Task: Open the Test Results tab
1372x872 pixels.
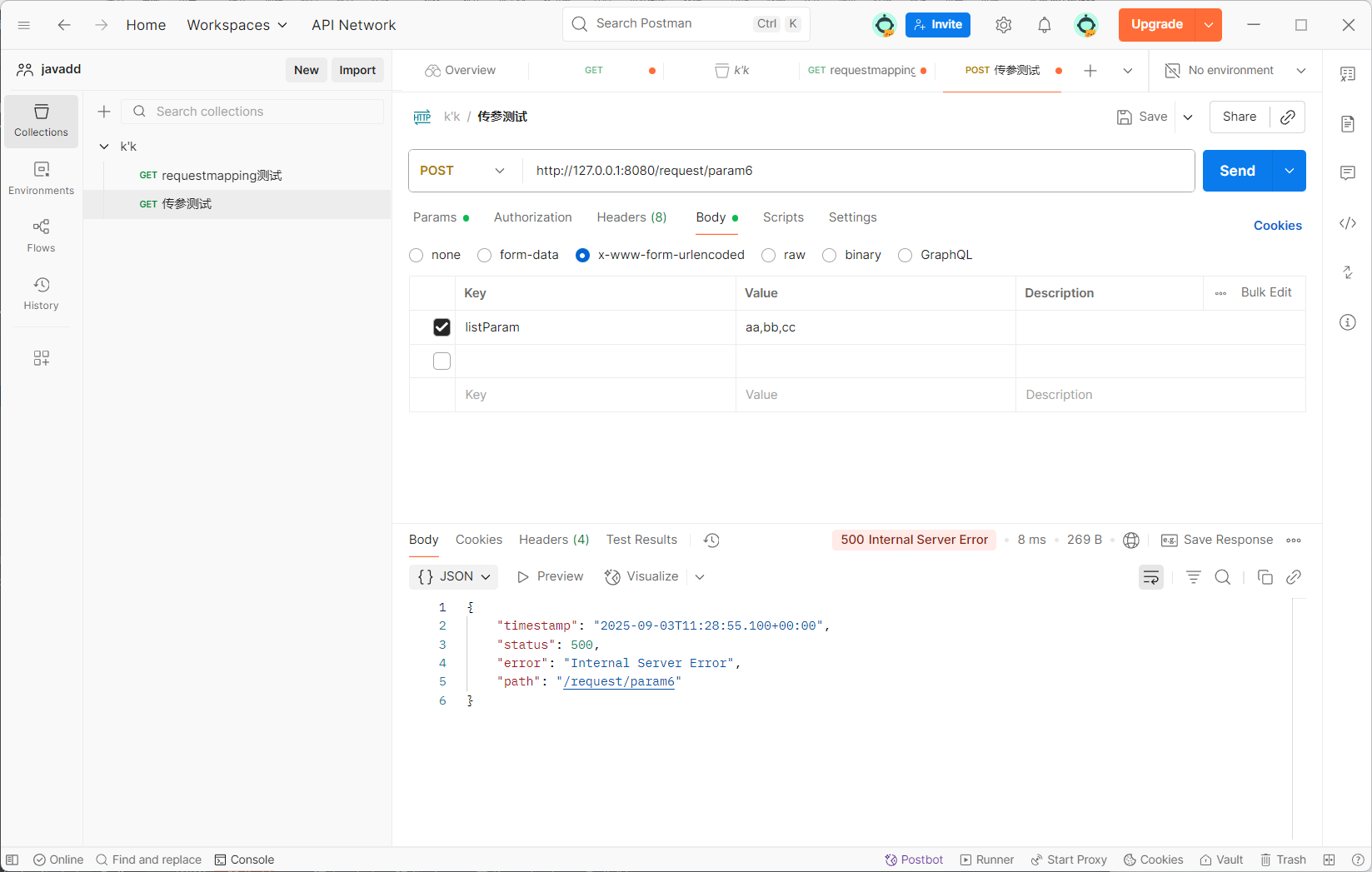Action: pyautogui.click(x=642, y=540)
